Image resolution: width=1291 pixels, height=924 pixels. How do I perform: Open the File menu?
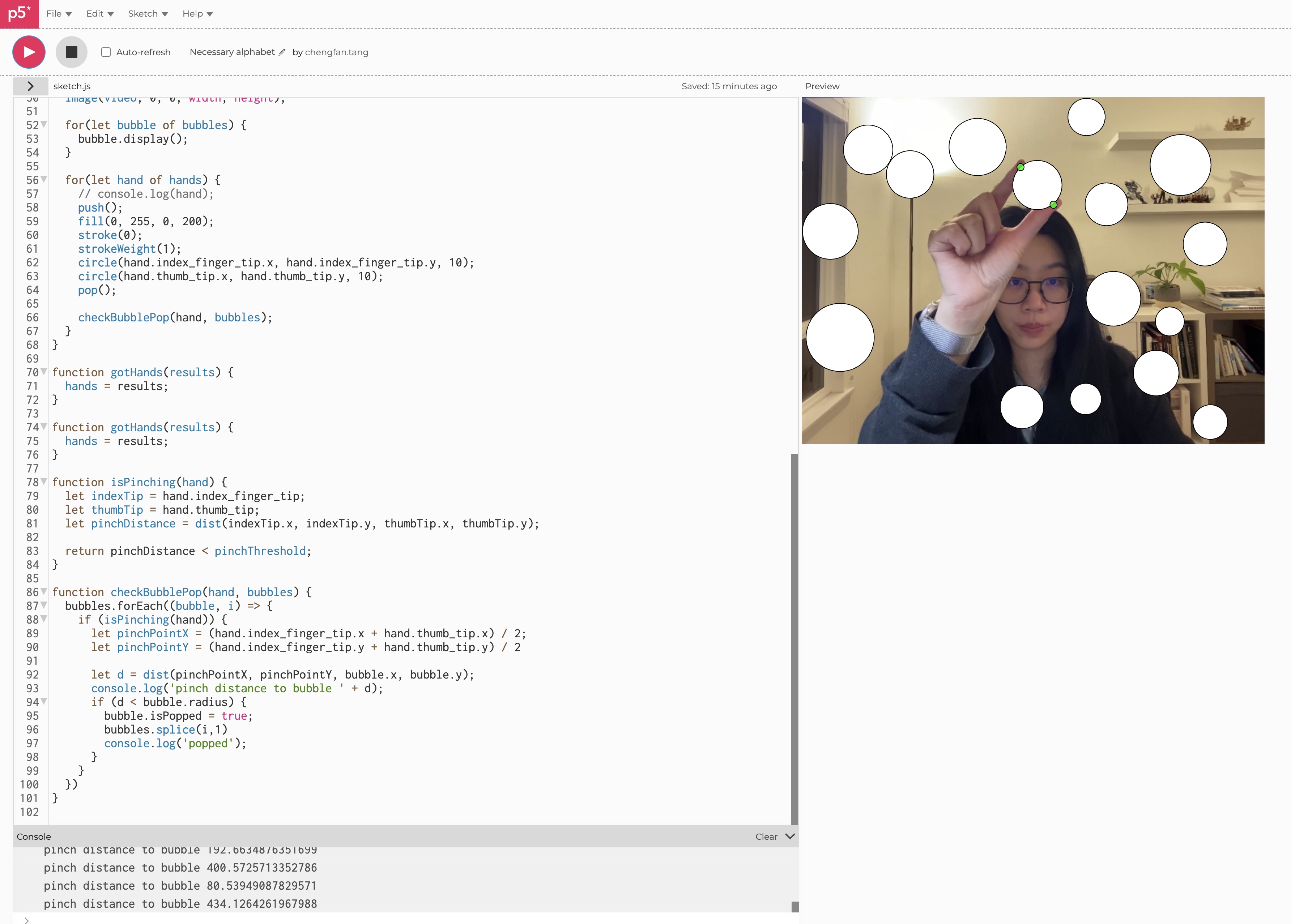(59, 14)
